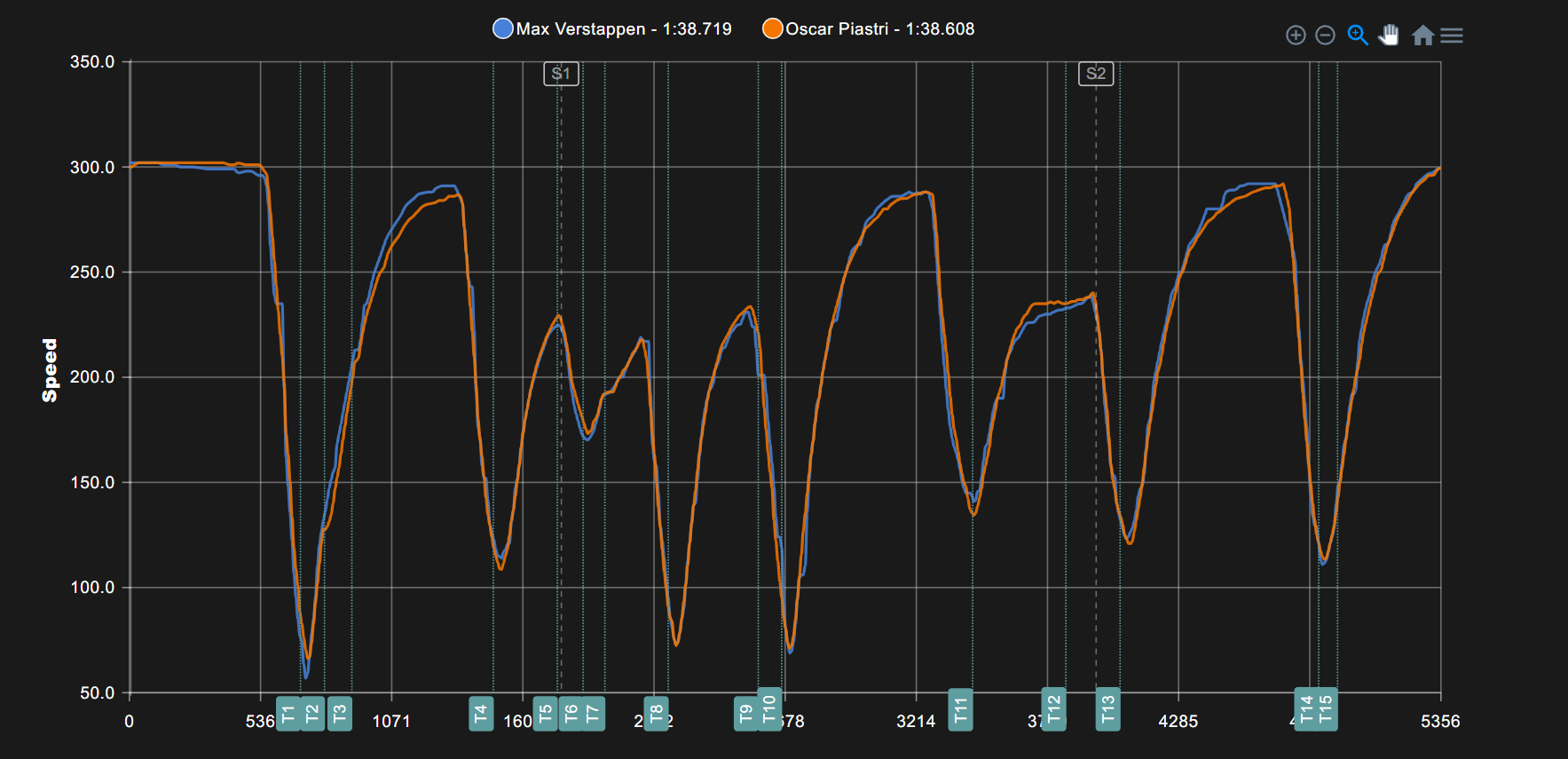Click the T2 corner label

[x=312, y=714]
